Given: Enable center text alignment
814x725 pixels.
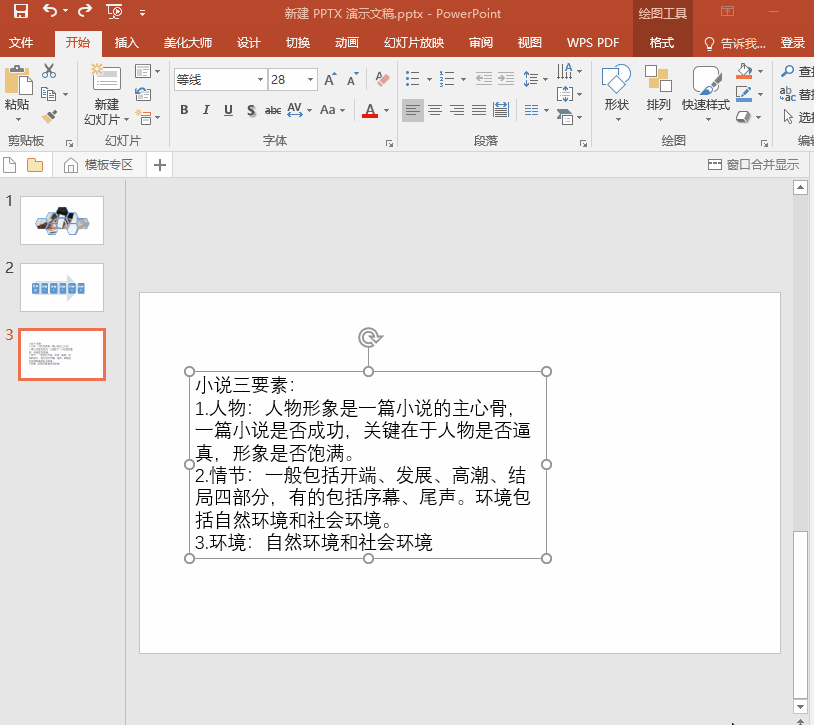Looking at the screenshot, I should click(x=435, y=110).
